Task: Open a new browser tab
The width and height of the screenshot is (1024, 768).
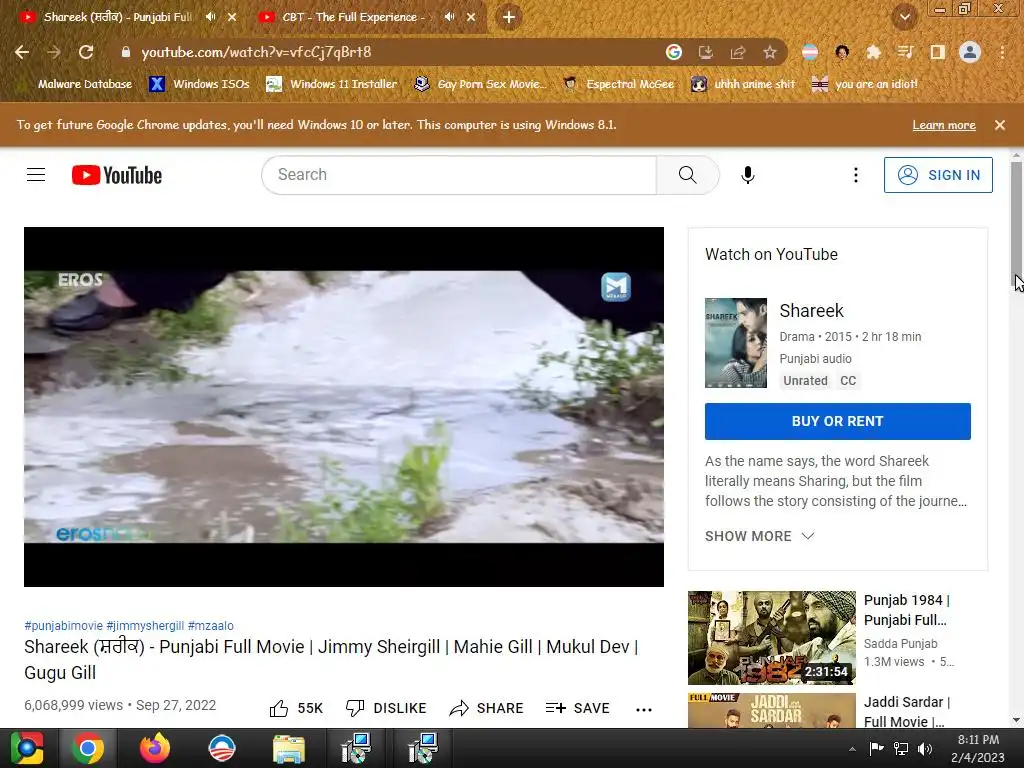Action: pyautogui.click(x=509, y=17)
